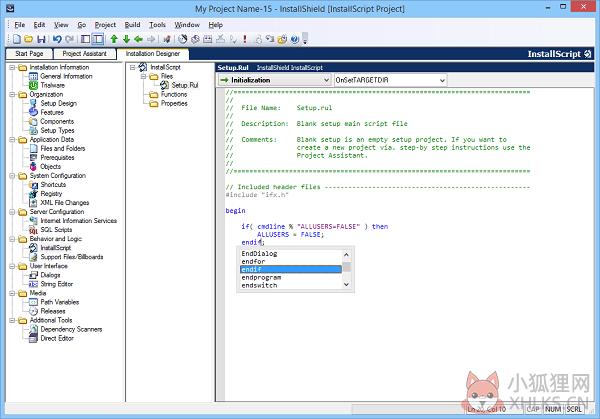Viewport: 600px width, 419px height.
Task: Switch to the Project Assistant tab
Action: coord(85,54)
